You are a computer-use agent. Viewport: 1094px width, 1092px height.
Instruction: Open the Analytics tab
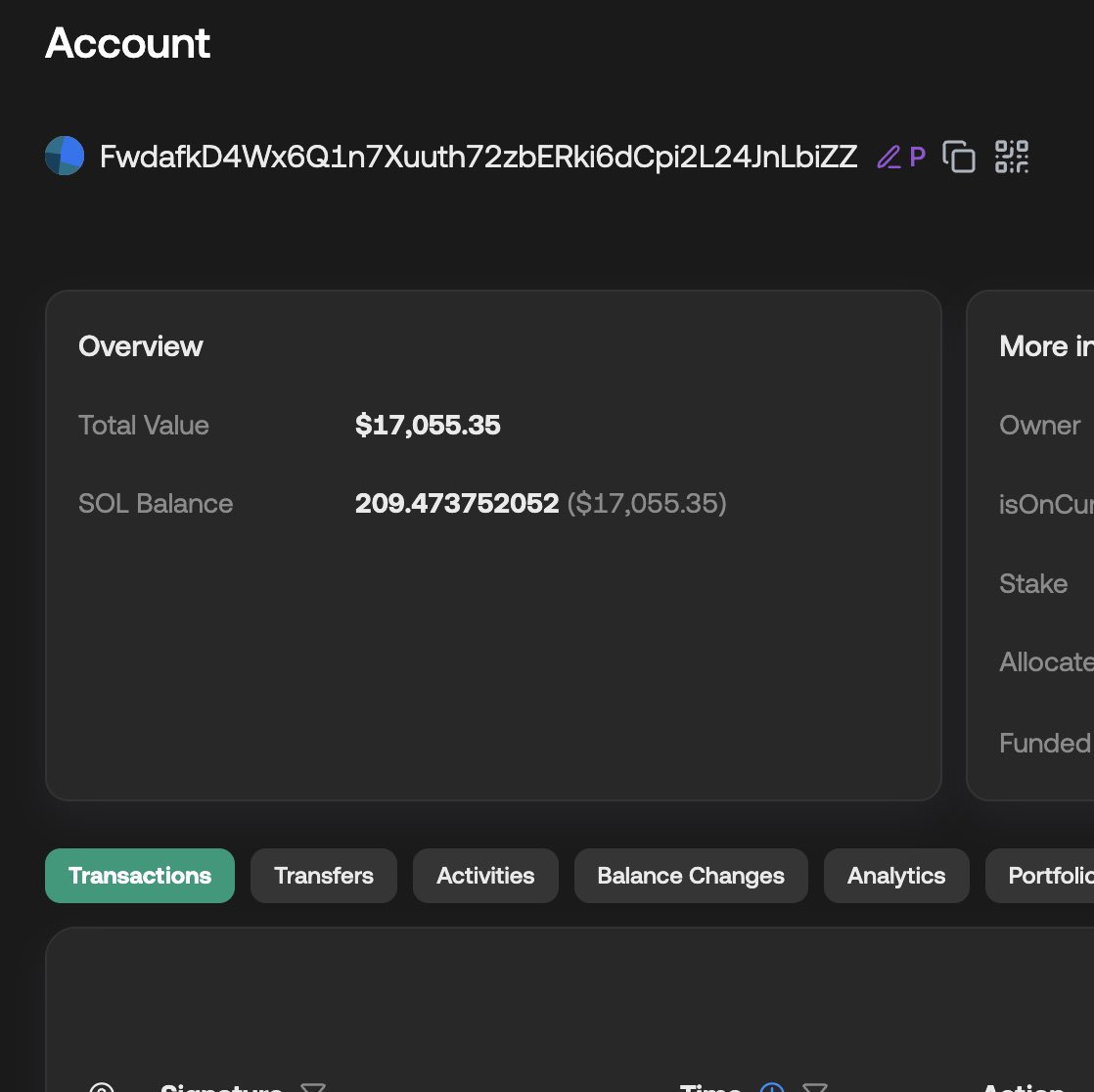point(896,876)
